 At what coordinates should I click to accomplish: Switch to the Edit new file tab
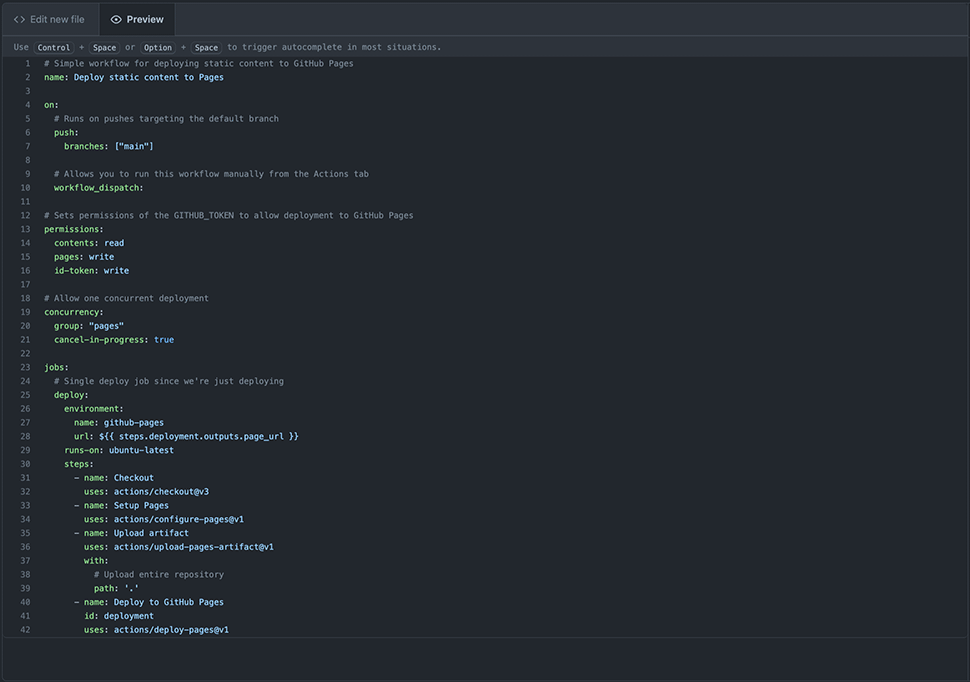49,19
